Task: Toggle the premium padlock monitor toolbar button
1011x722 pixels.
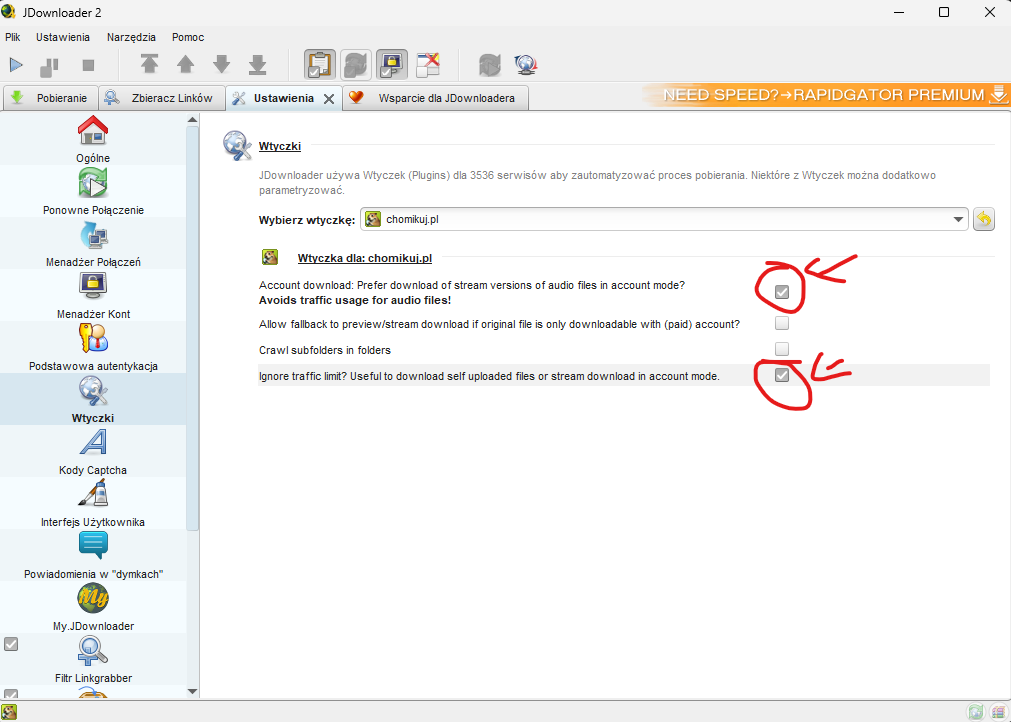Action: (x=392, y=64)
